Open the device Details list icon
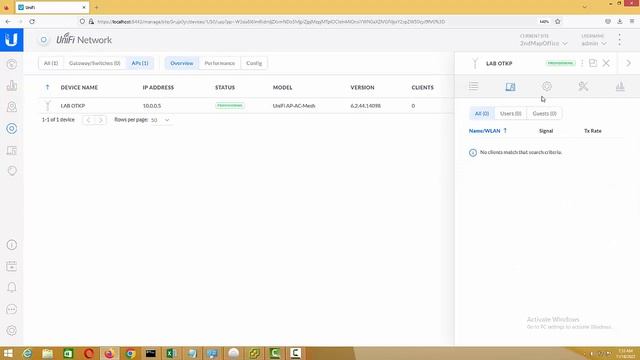 coord(473,86)
